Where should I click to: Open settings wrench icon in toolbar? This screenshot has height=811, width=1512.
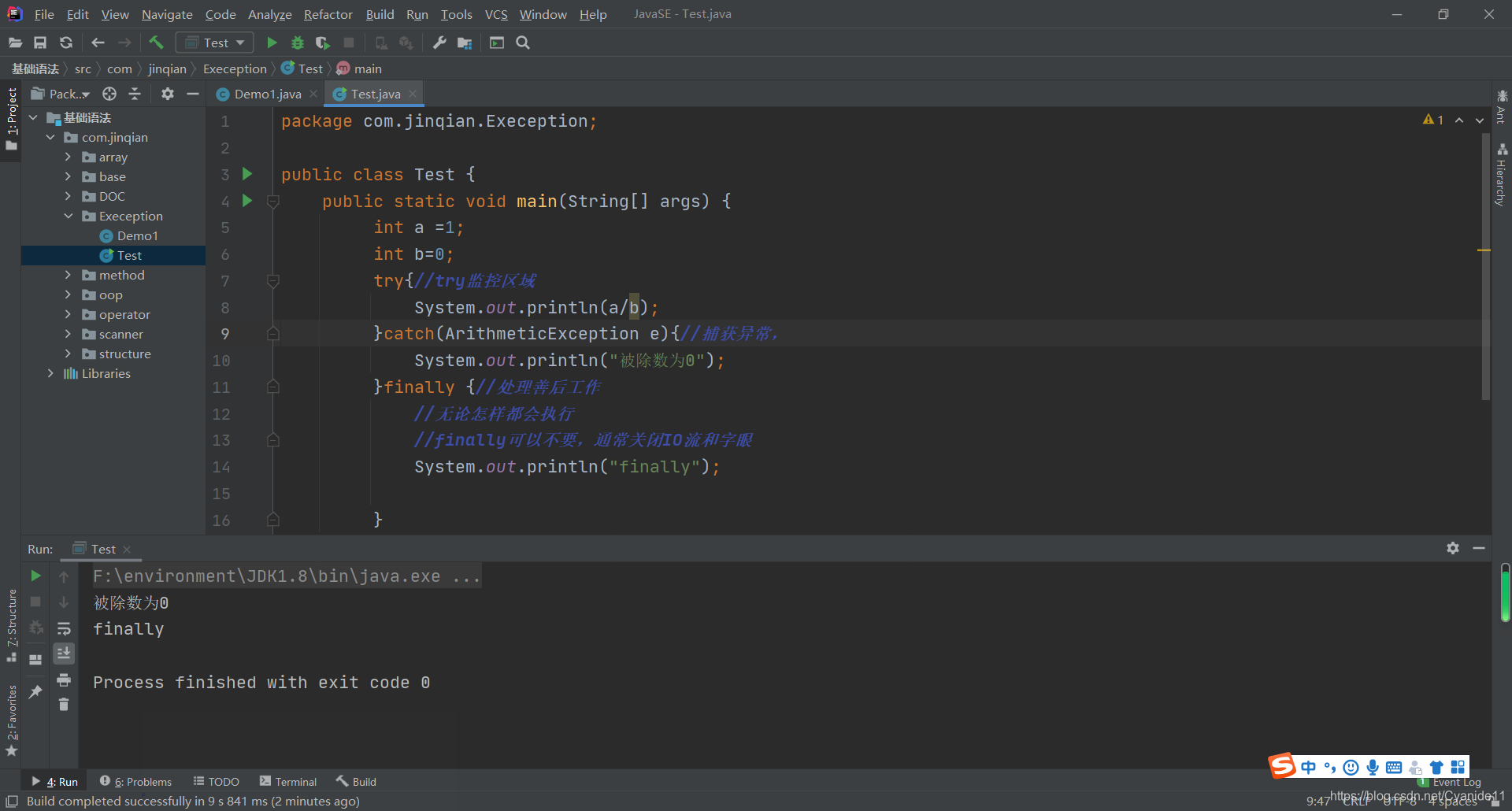439,43
